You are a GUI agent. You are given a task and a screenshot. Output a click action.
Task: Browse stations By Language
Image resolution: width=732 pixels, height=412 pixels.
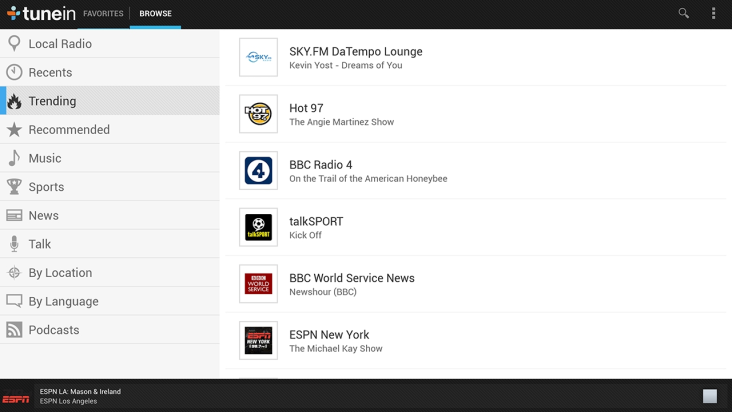coord(110,301)
